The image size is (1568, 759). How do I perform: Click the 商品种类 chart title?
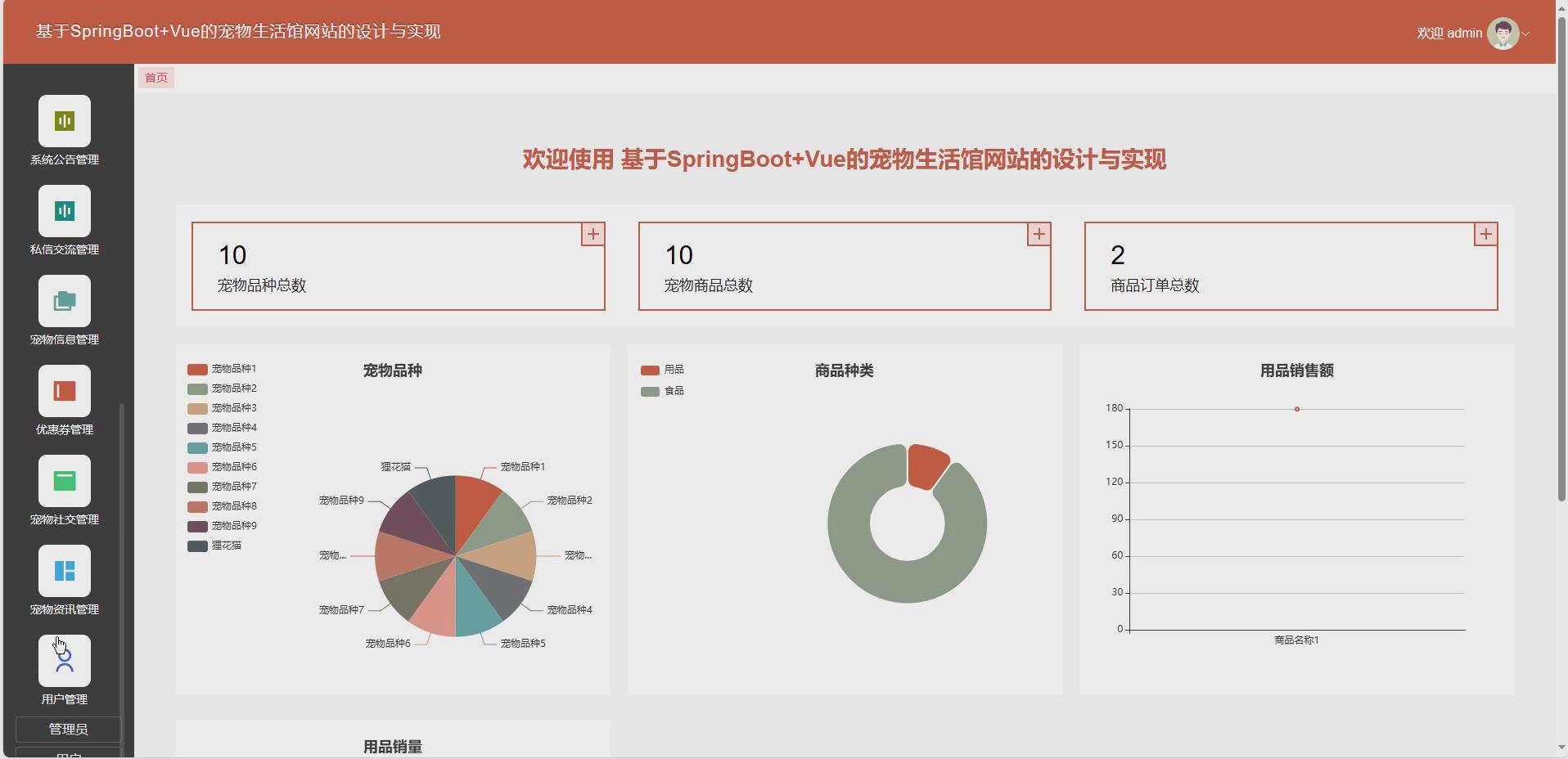click(x=845, y=371)
